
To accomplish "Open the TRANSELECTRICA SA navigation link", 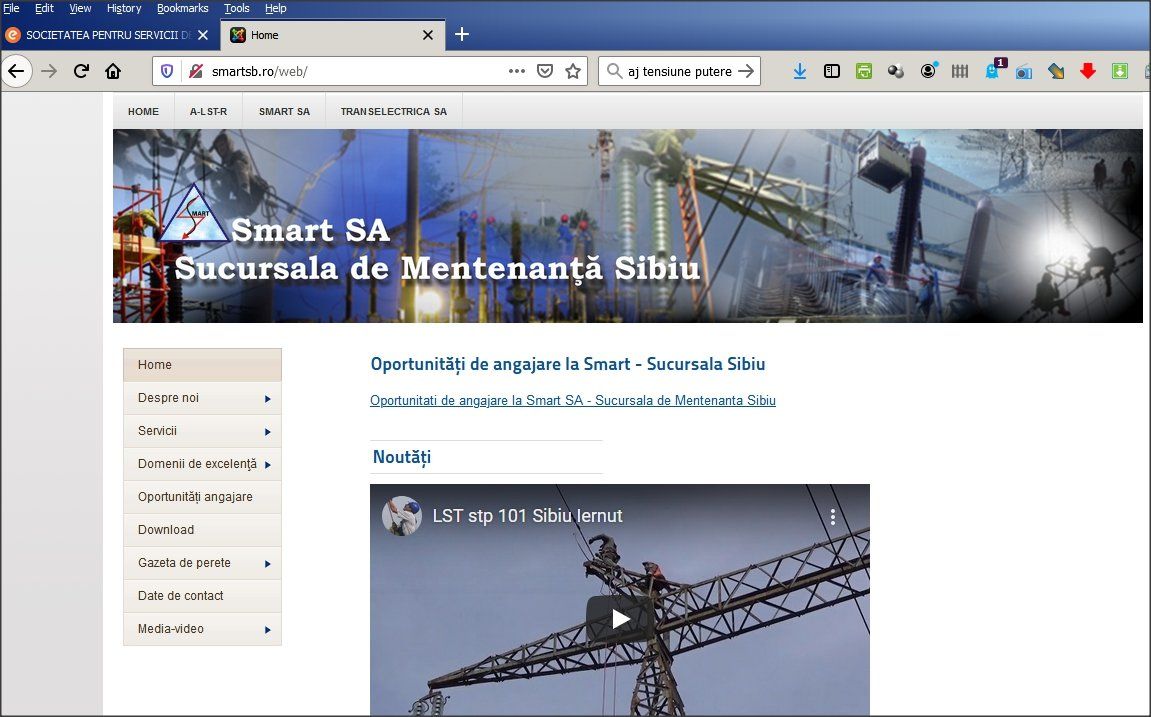I will (393, 112).
